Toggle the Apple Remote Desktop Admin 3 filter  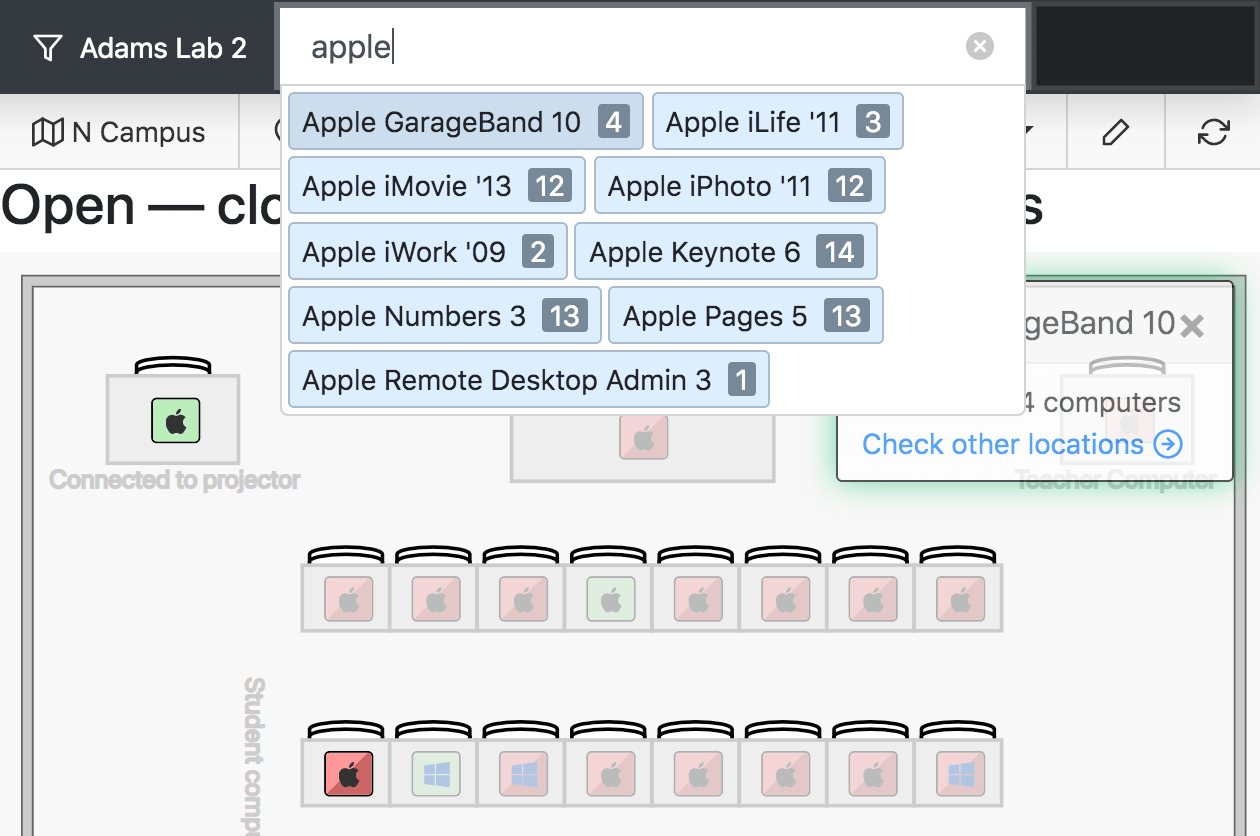[528, 379]
